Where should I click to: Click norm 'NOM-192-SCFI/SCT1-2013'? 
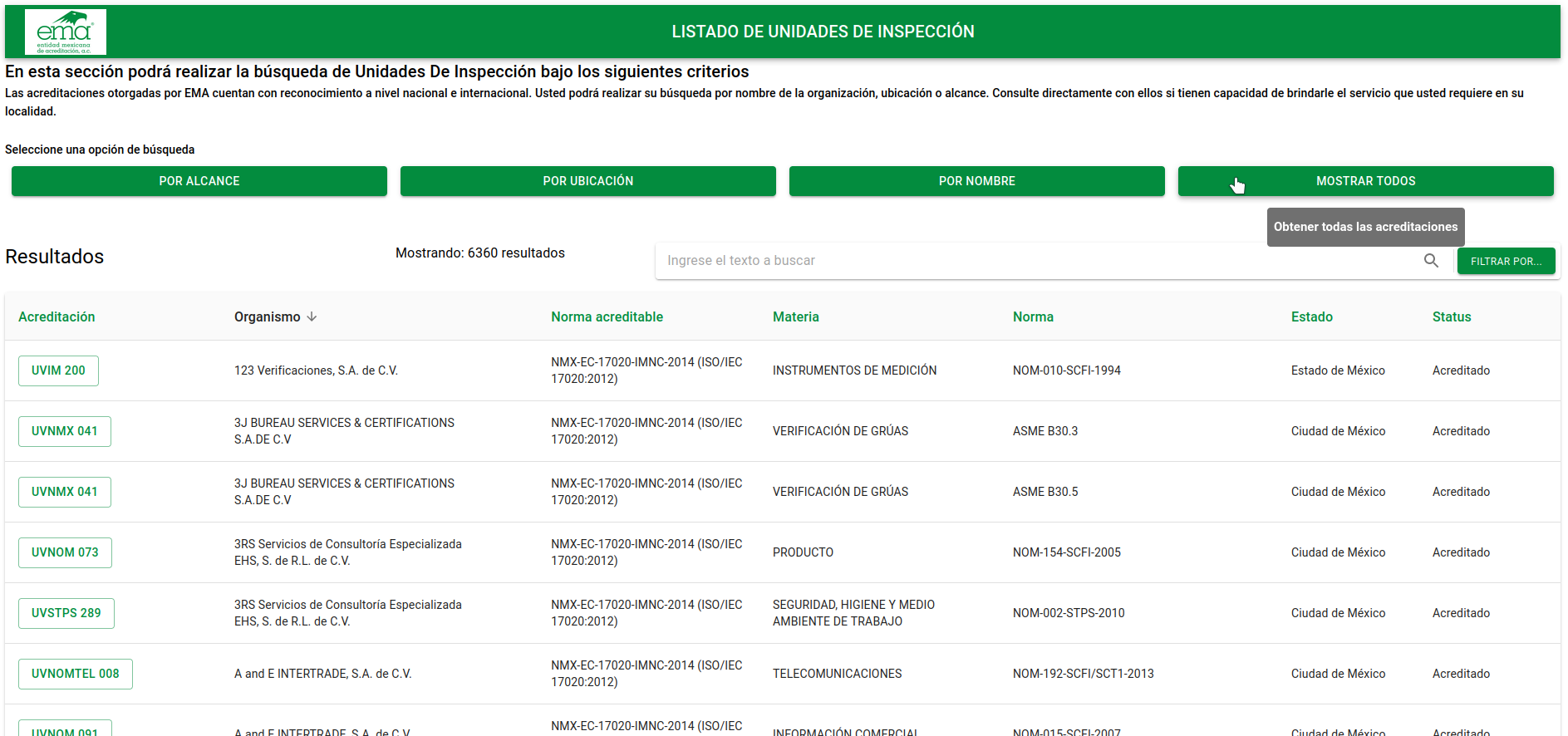pyautogui.click(x=1083, y=674)
